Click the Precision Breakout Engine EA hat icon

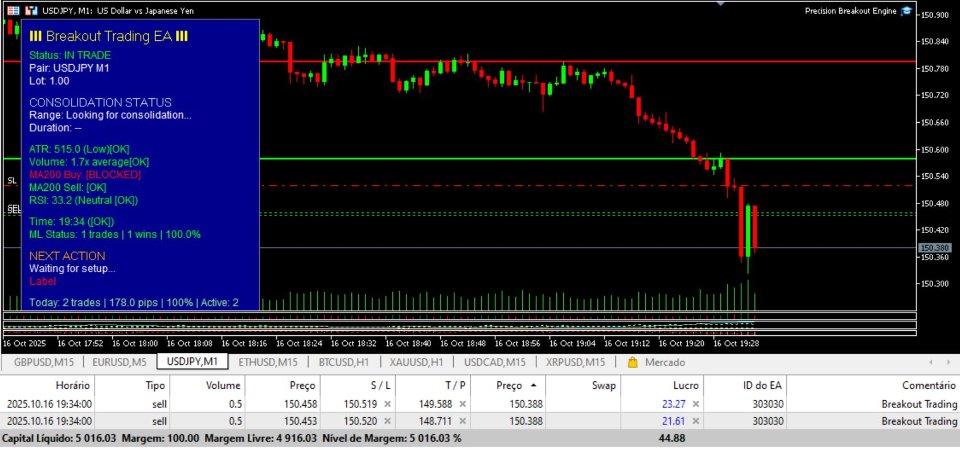tap(906, 11)
